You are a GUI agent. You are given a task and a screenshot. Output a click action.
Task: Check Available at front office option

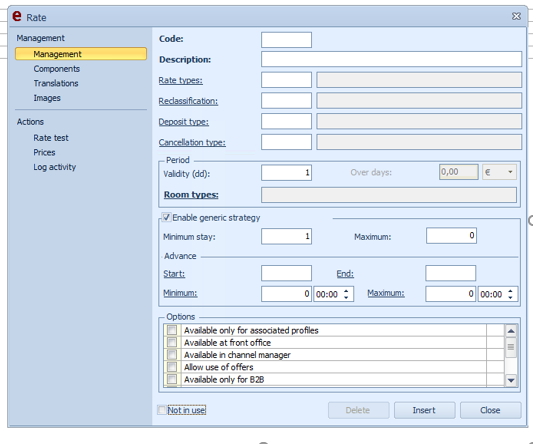[172, 342]
